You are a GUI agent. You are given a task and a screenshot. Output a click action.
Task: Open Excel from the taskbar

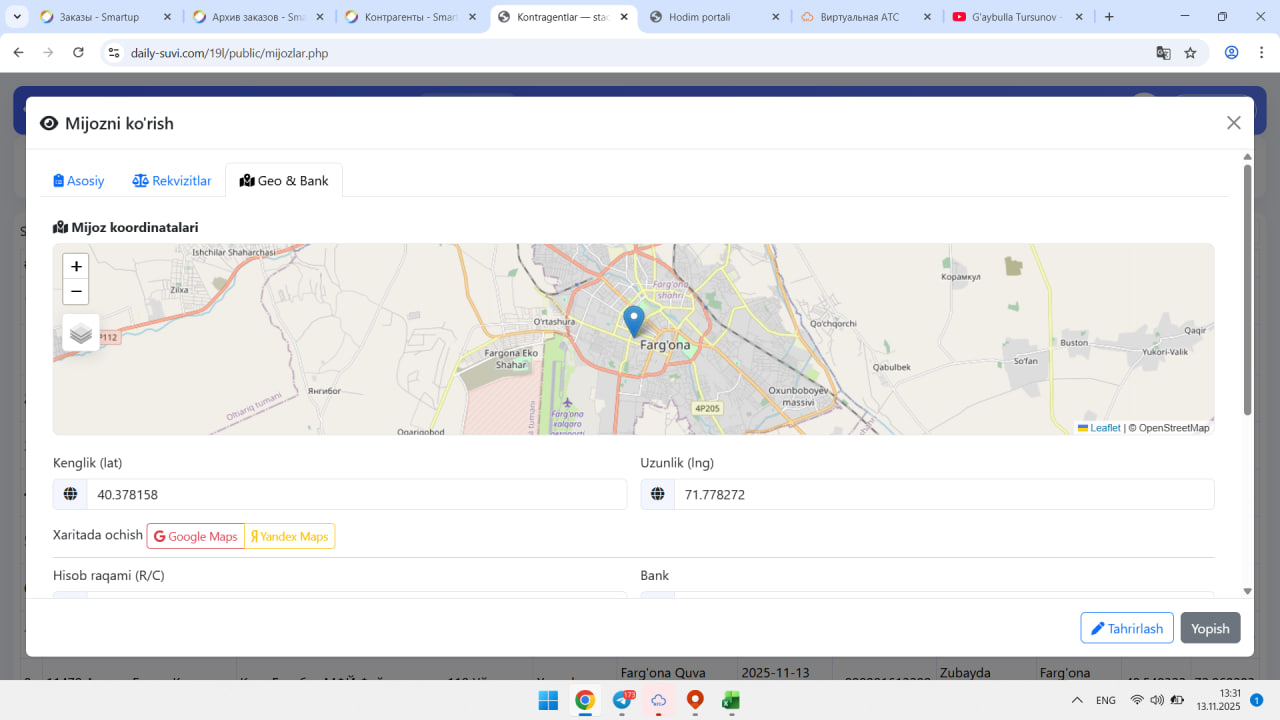pyautogui.click(x=731, y=700)
